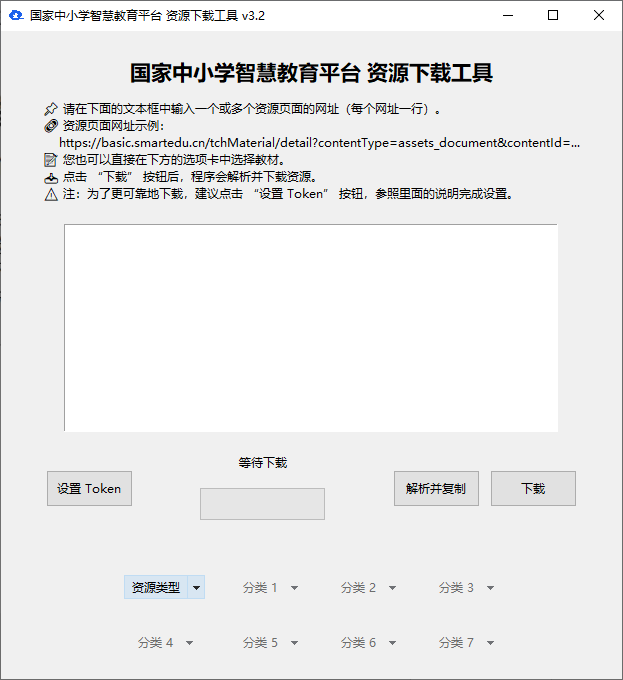
Task: Open the 分类 5 dropdown
Action: [x=270, y=643]
